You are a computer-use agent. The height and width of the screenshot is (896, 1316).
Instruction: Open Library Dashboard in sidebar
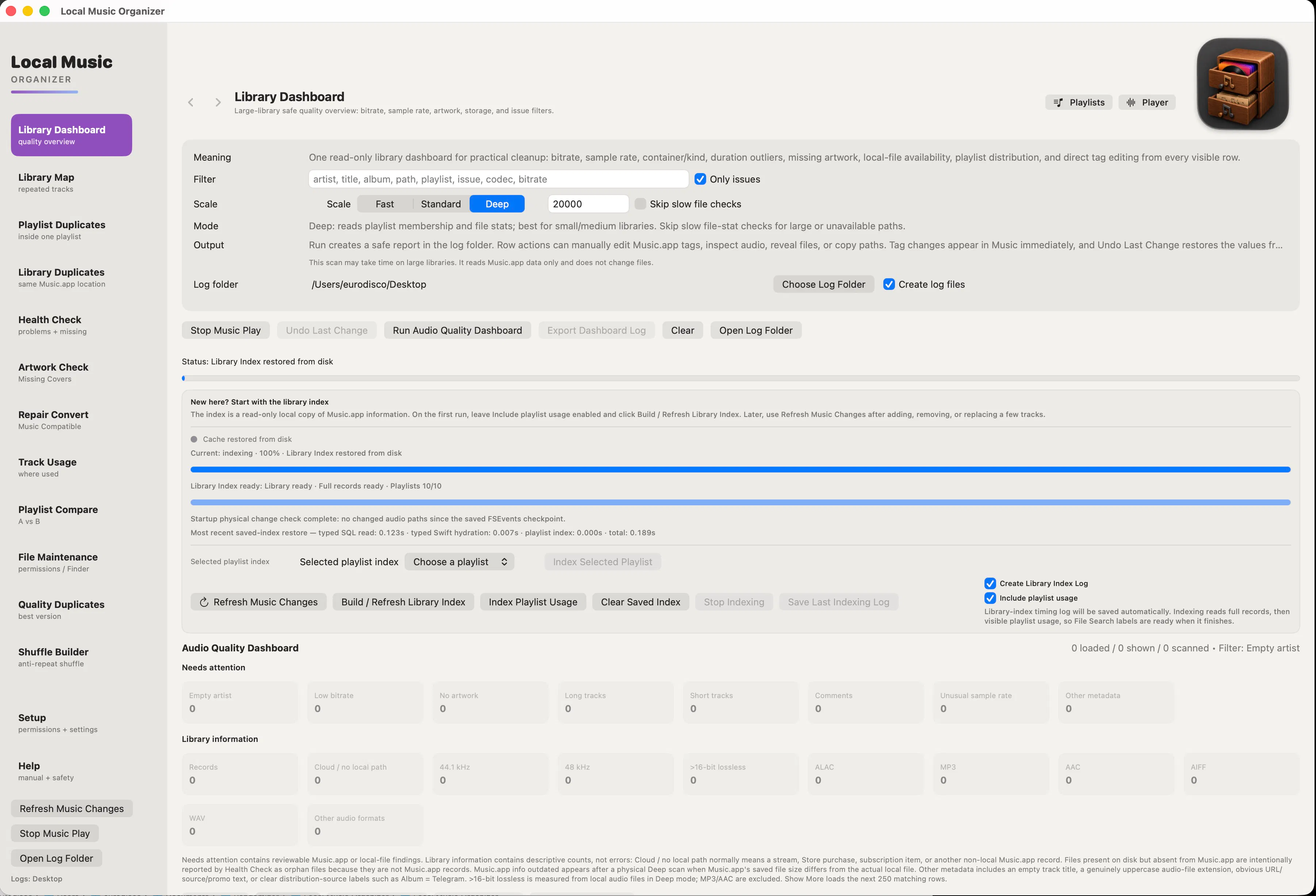click(71, 135)
